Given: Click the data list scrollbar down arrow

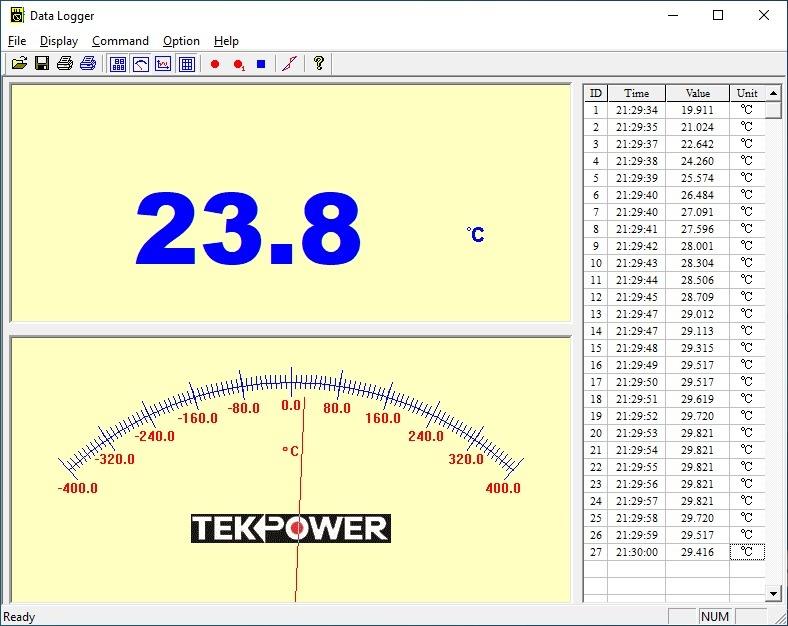Looking at the screenshot, I should tap(772, 594).
